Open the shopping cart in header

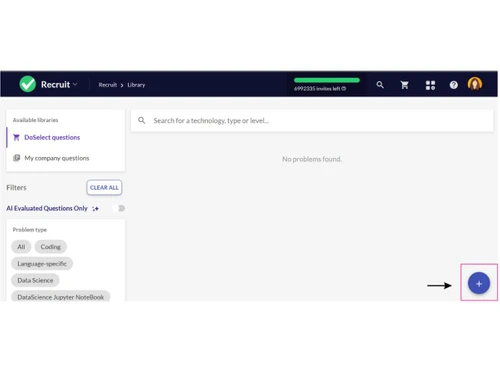click(x=405, y=85)
